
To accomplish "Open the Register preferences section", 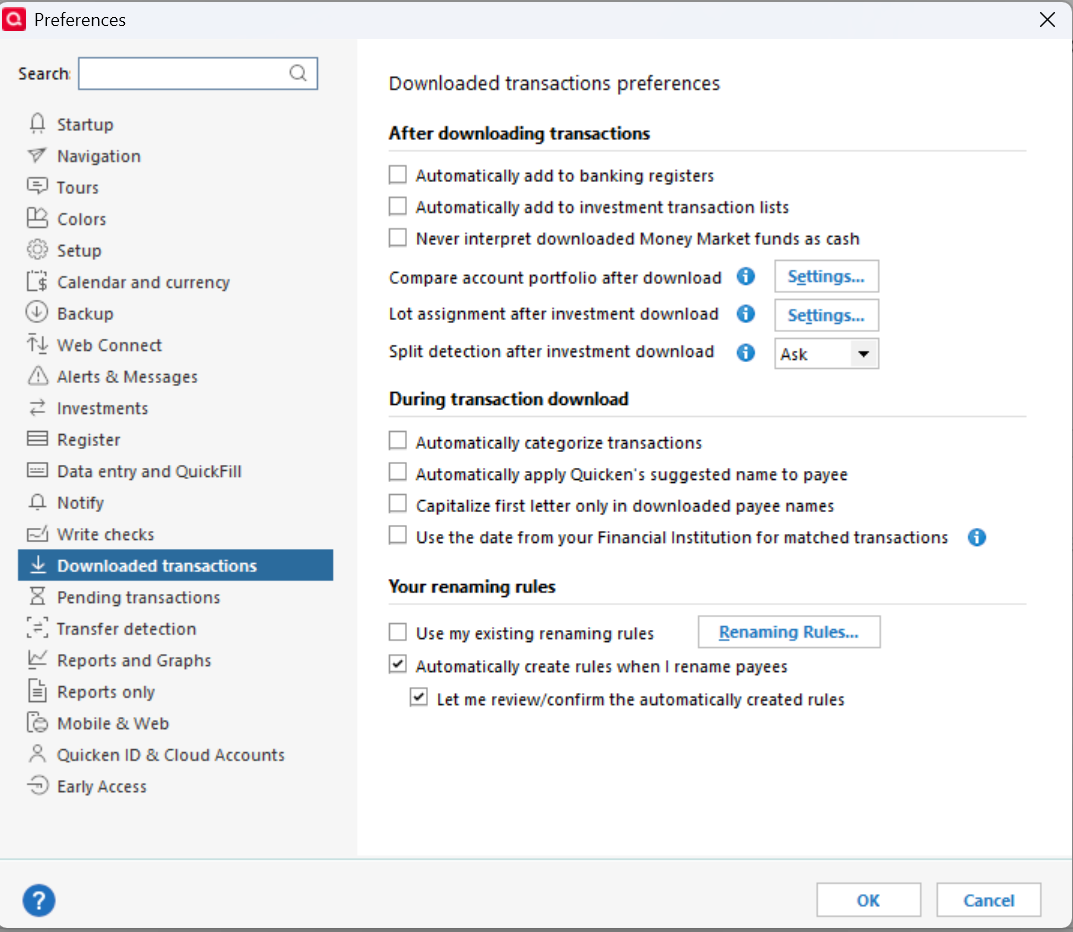I will pos(175,439).
